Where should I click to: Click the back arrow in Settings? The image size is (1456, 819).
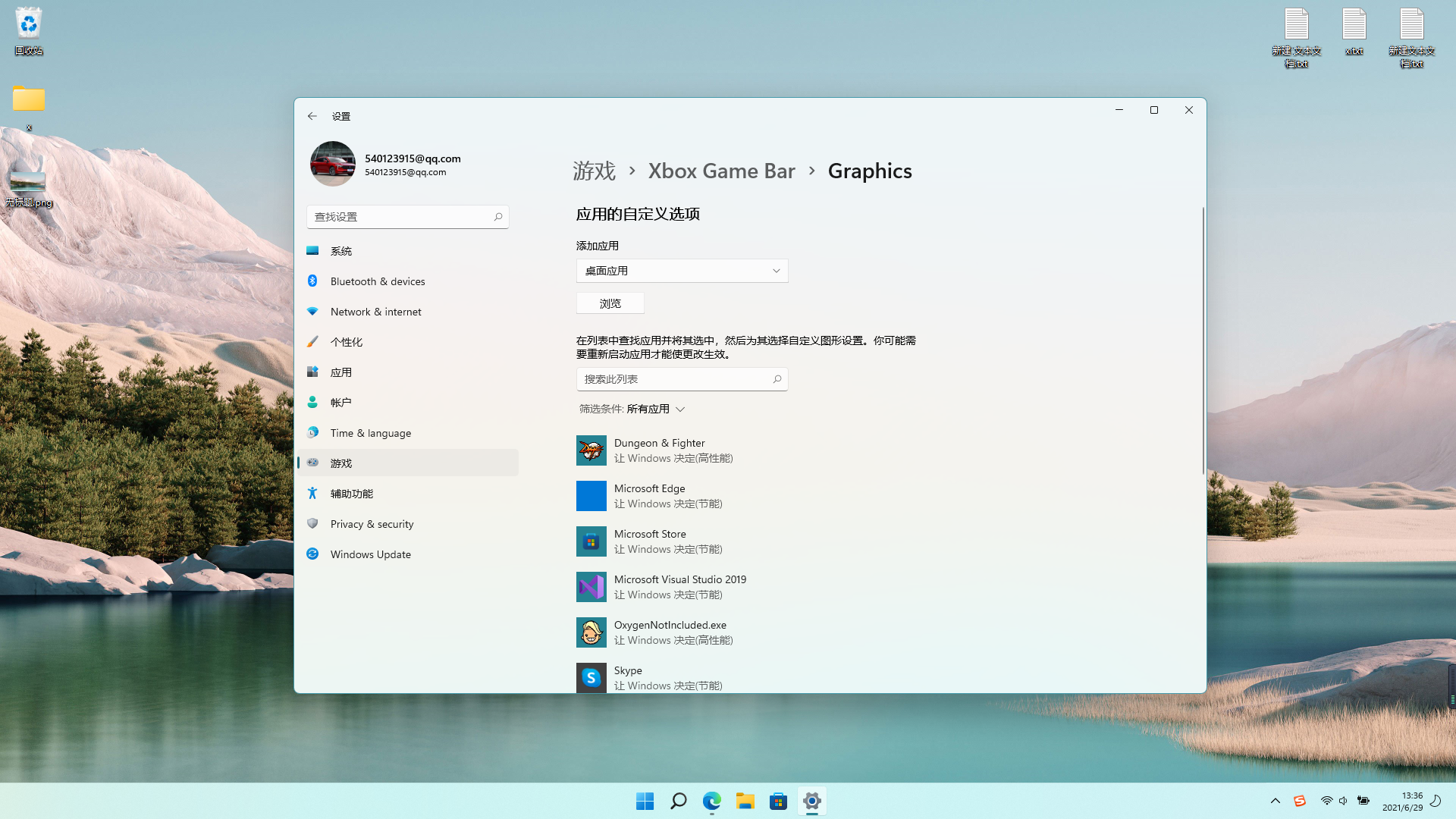click(x=312, y=116)
